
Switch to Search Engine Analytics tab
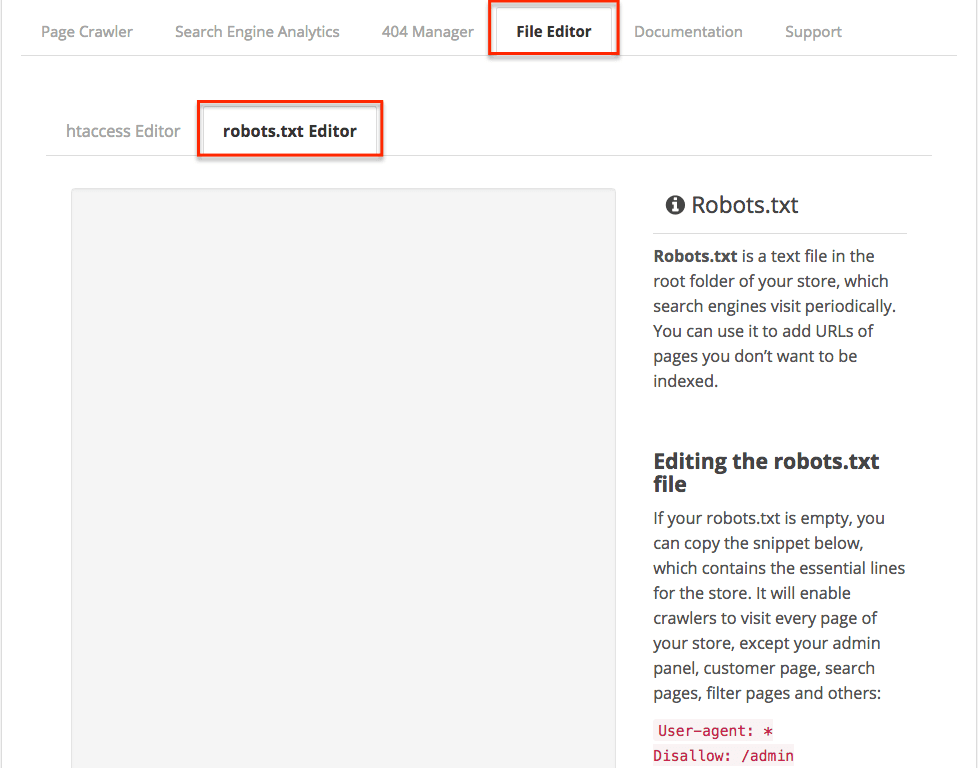(257, 32)
